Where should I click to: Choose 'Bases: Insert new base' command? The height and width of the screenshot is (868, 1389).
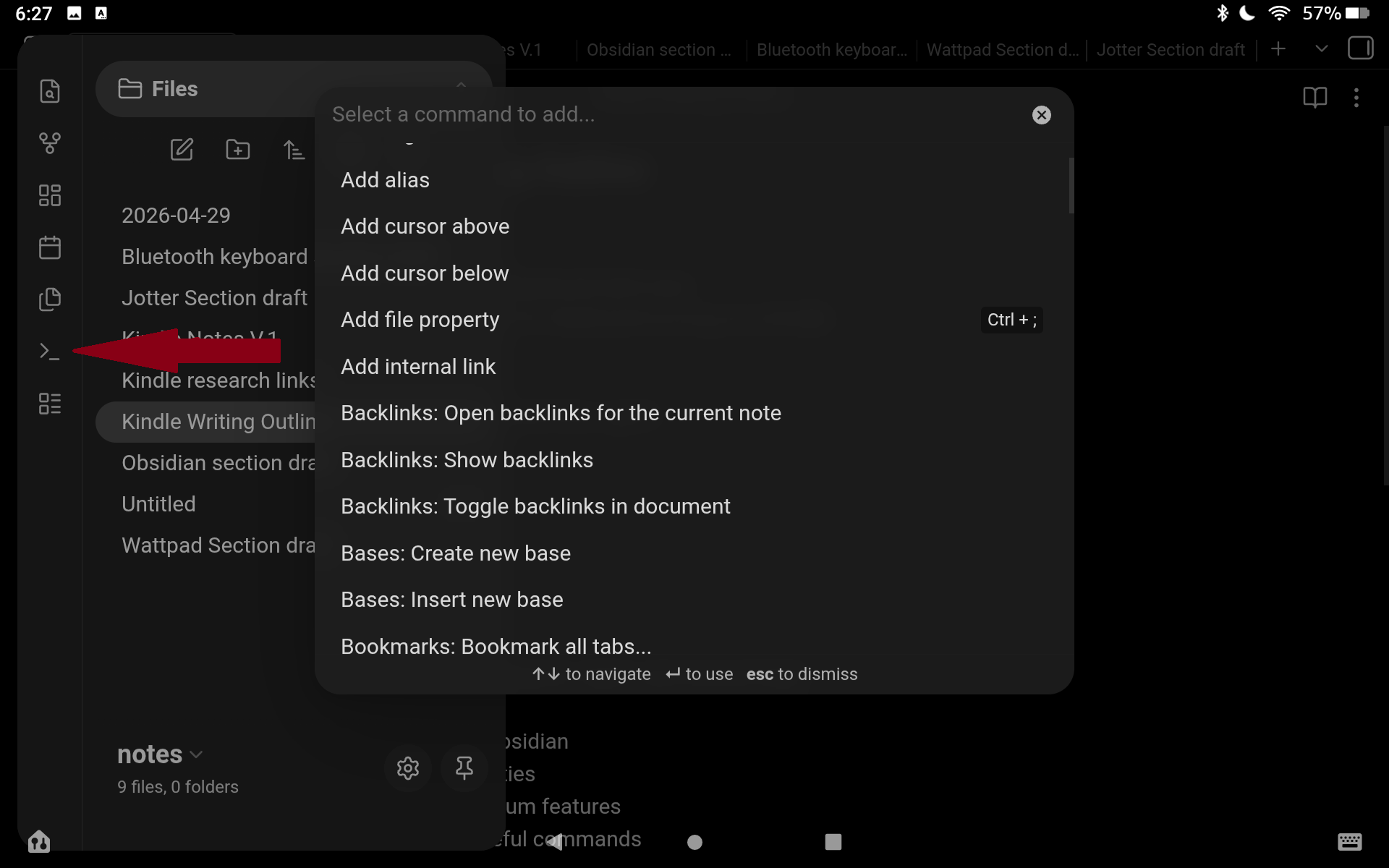pos(693,600)
